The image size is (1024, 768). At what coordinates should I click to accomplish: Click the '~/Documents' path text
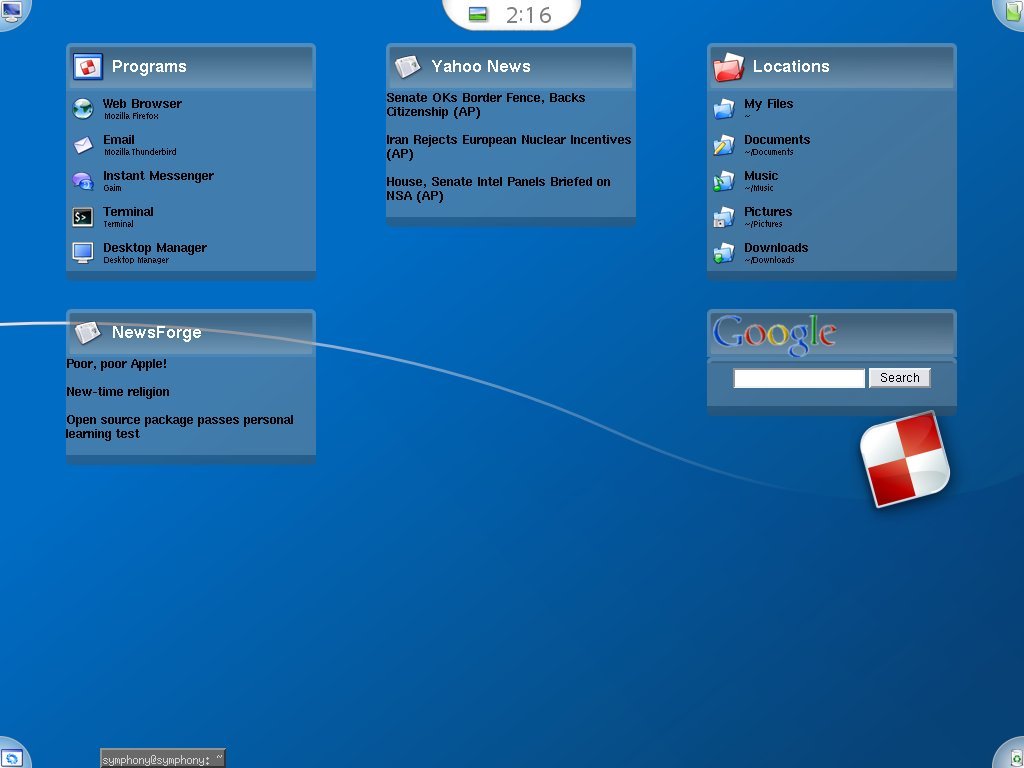point(769,152)
